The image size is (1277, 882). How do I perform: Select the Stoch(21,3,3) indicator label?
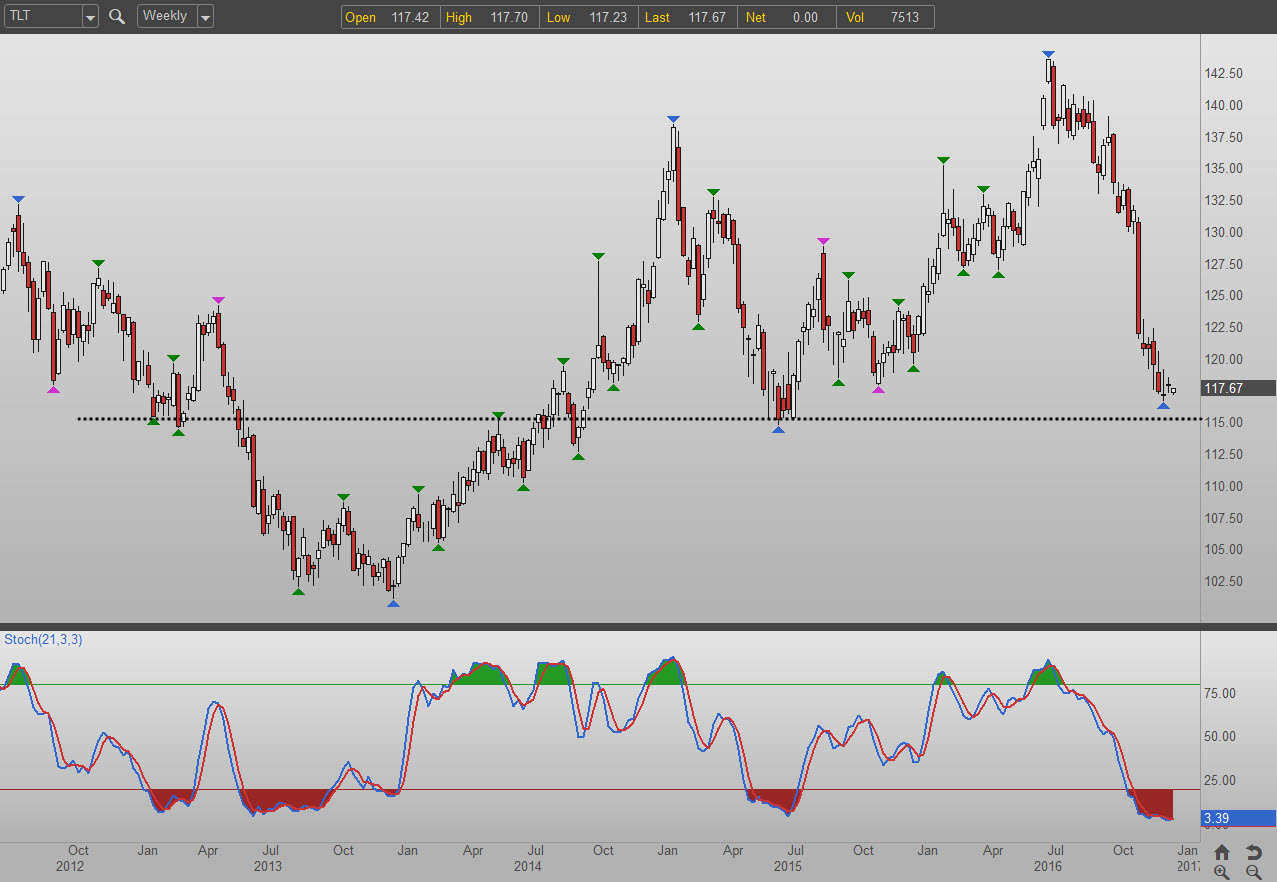[x=44, y=639]
